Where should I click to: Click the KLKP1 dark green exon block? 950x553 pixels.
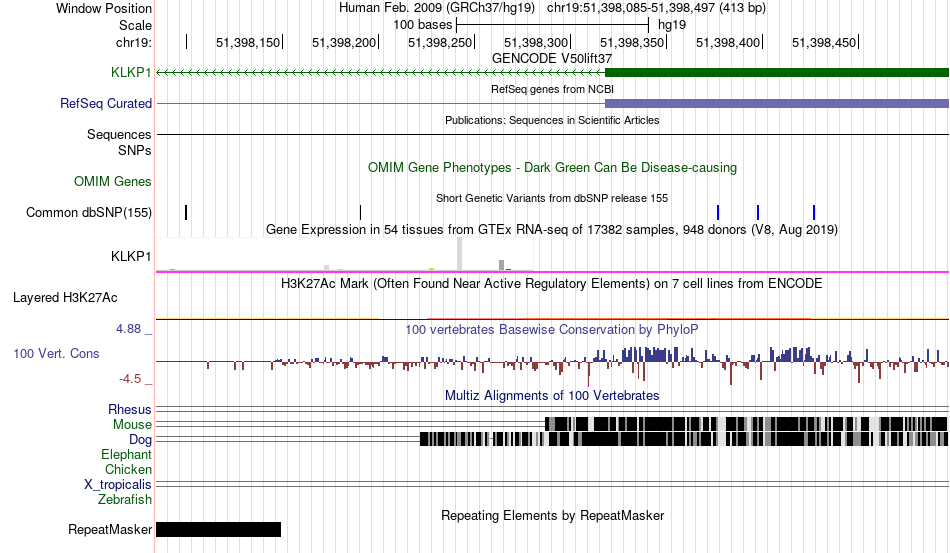[777, 73]
